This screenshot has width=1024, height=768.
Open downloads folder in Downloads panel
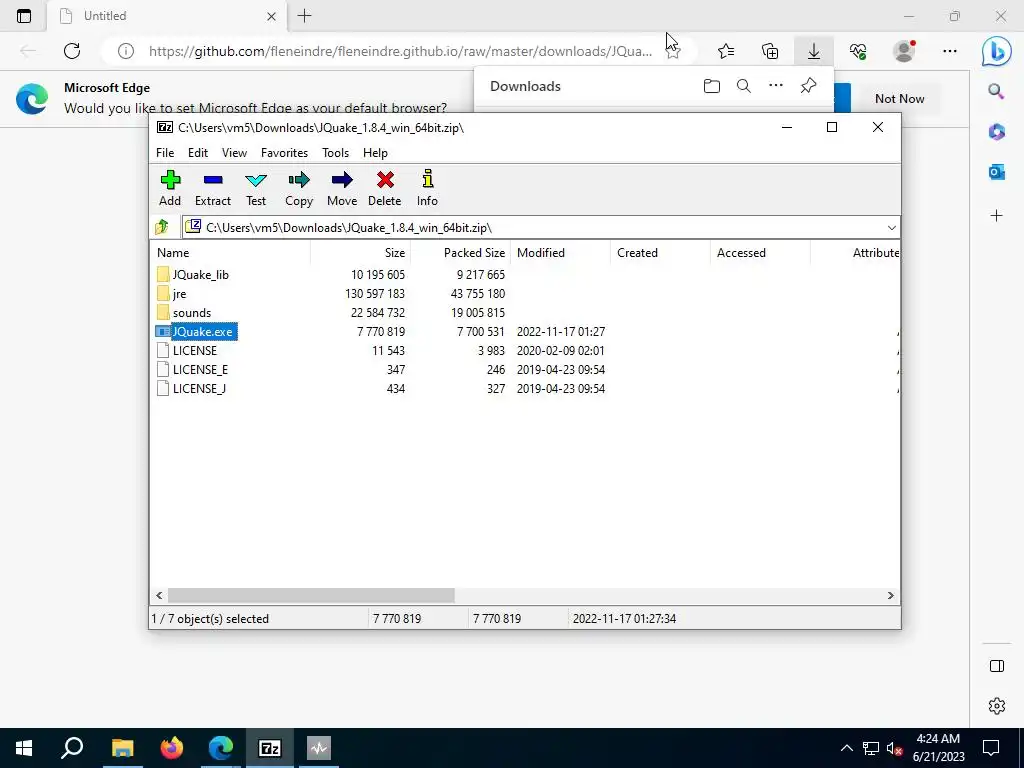(712, 86)
